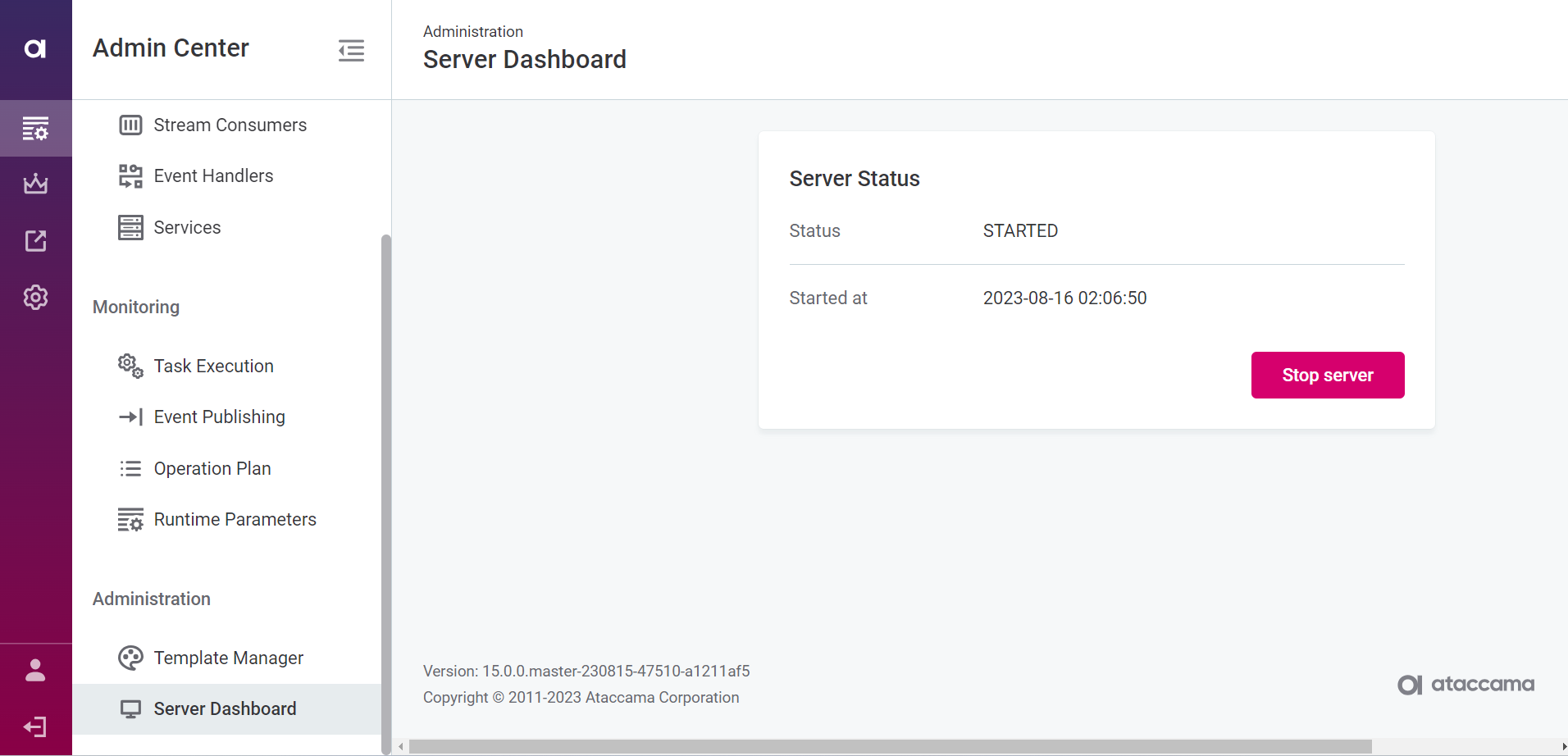This screenshot has height=756, width=1568.
Task: Click the logout icon at the bottom left
Action: (x=35, y=726)
